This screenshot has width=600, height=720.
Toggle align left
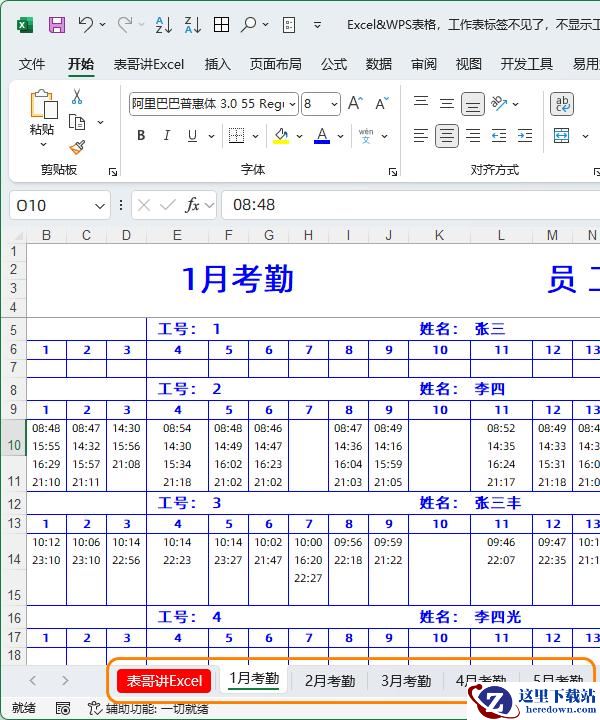[421, 135]
